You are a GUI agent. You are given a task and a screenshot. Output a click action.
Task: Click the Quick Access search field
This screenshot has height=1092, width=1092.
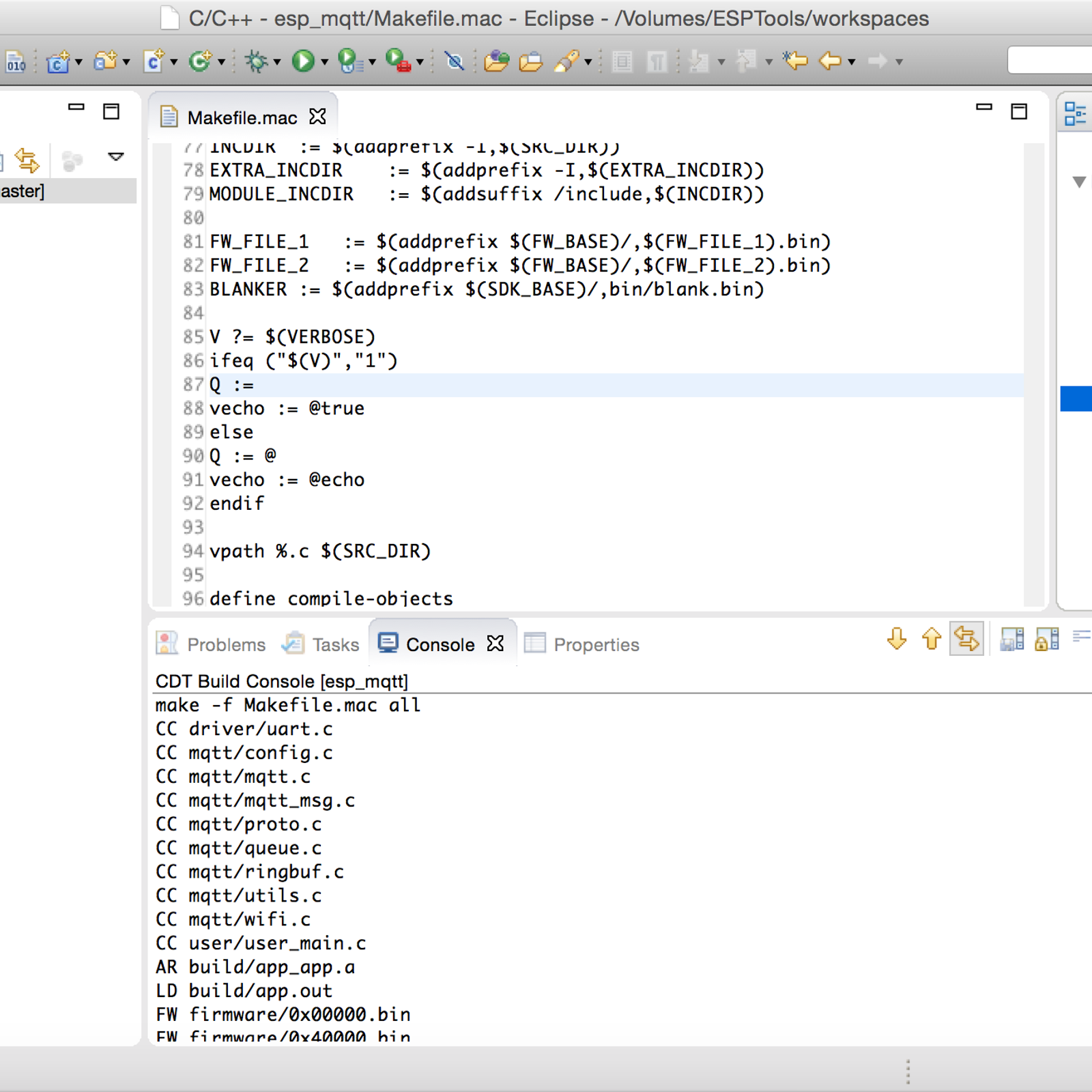pyautogui.click(x=1050, y=60)
